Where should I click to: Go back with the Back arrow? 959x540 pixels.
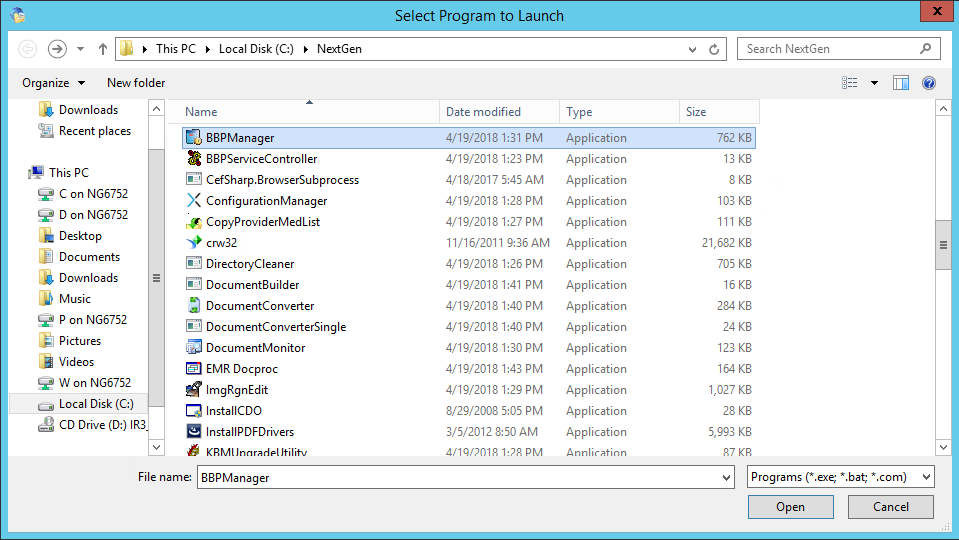tap(28, 48)
